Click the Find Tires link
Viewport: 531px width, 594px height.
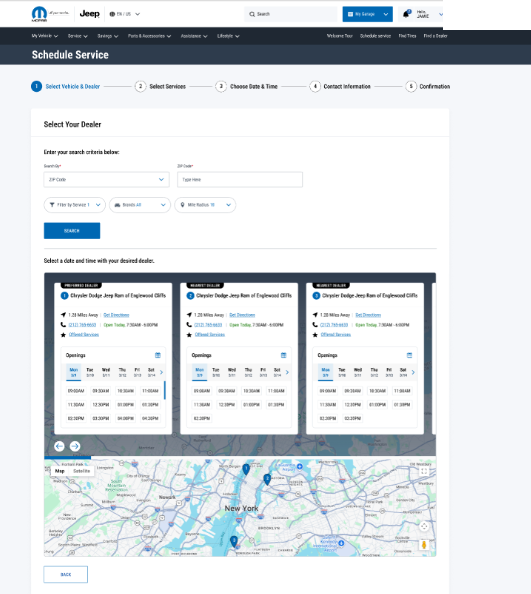tap(407, 36)
